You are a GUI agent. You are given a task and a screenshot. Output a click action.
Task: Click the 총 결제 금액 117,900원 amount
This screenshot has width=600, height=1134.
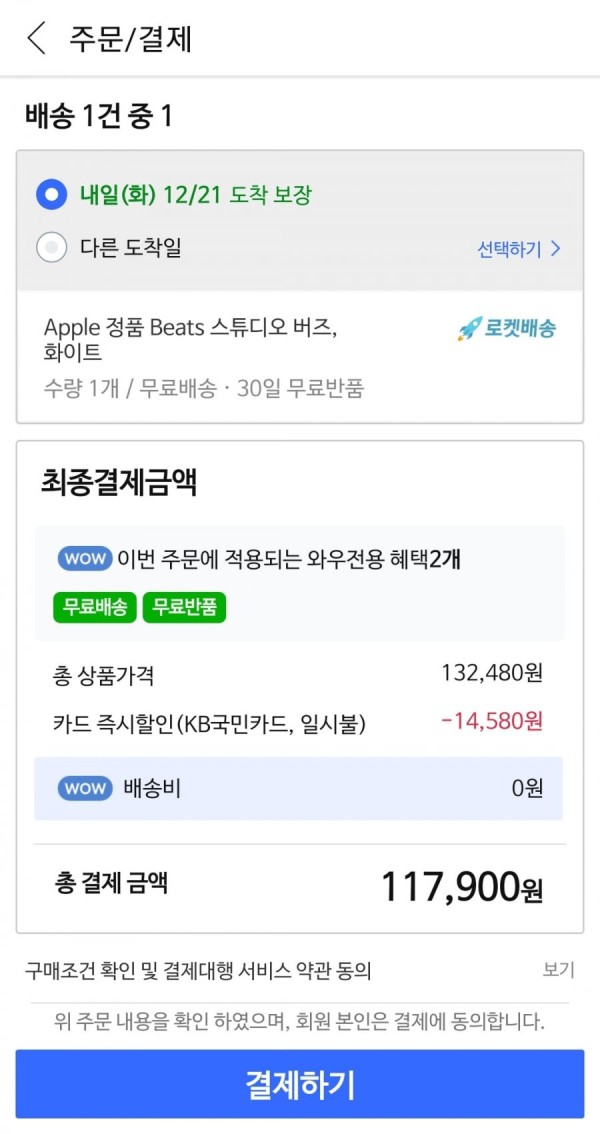pos(462,887)
